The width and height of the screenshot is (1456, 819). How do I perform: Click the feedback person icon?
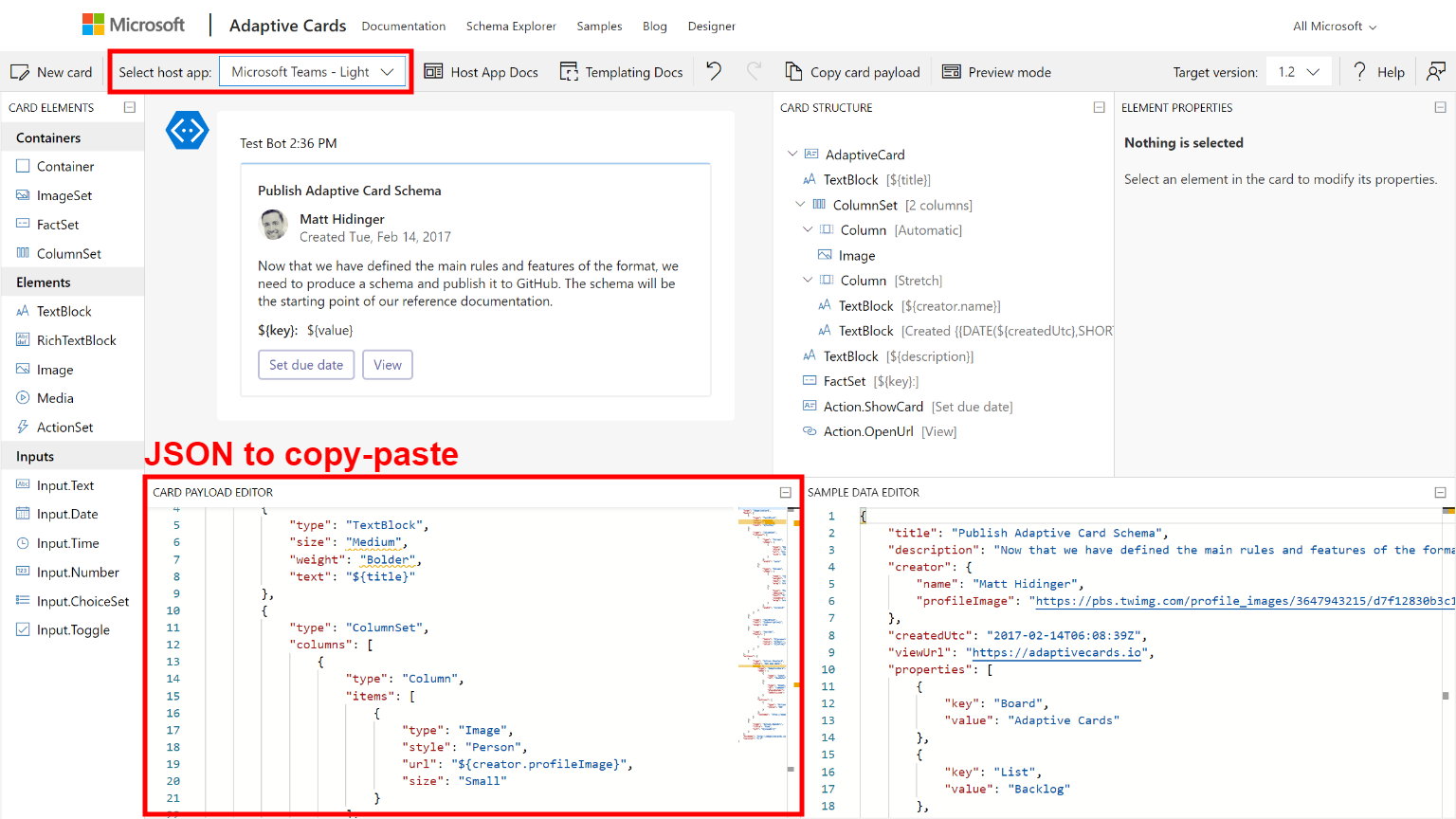click(1436, 71)
